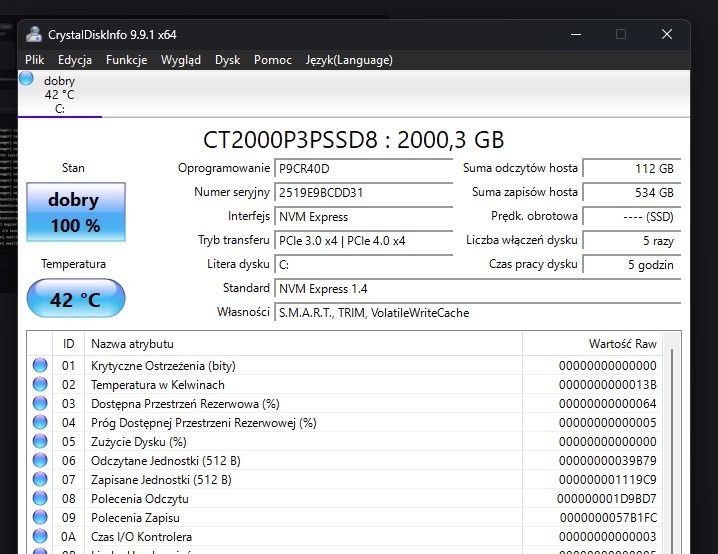The width and height of the screenshot is (718, 554).
Task: Click status orb for Temperatura w Kelwinach row
Action: (x=40, y=385)
